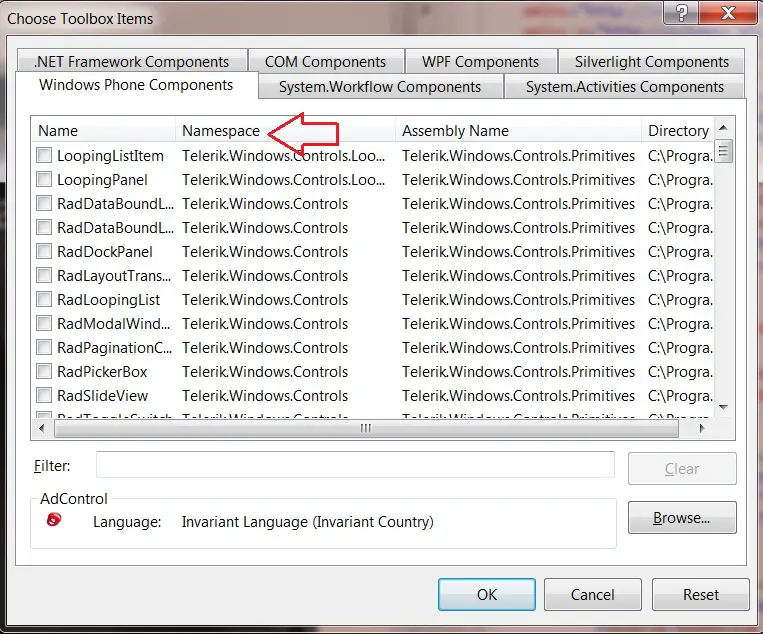This screenshot has height=634, width=763.
Task: Check the LoopingListItem checkbox
Action: (x=44, y=156)
